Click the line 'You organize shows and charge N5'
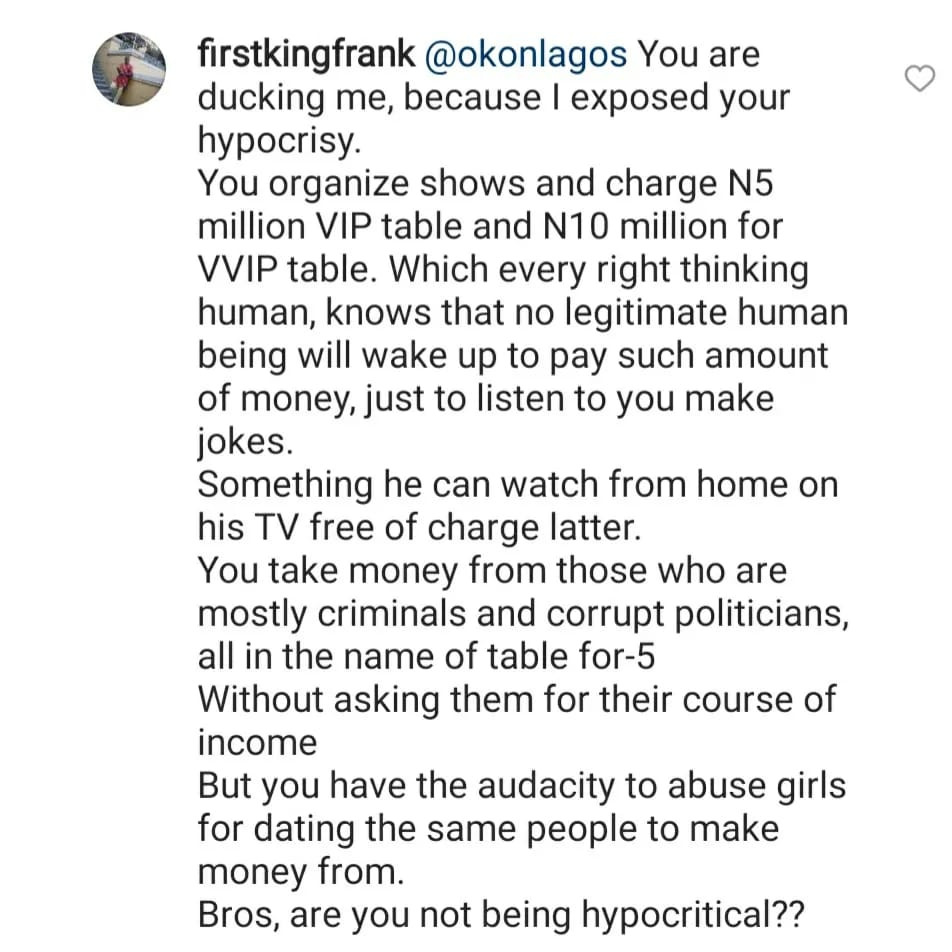The image size is (952, 952). click(485, 184)
